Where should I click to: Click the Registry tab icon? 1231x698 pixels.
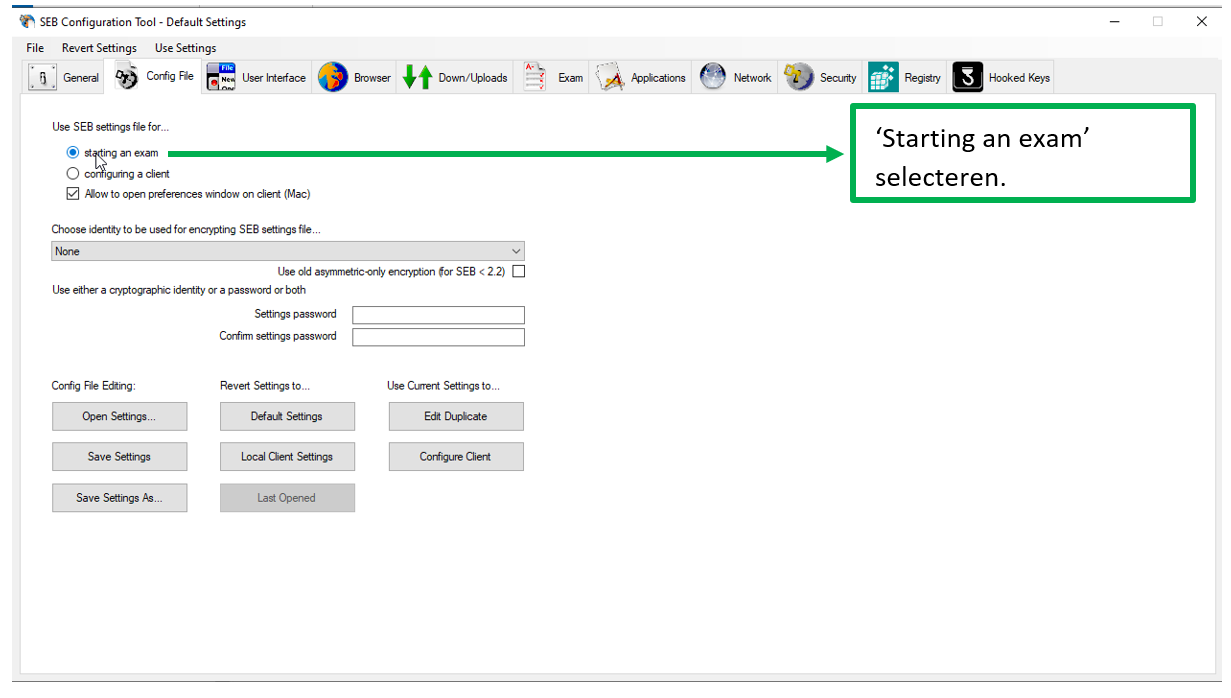coord(883,77)
